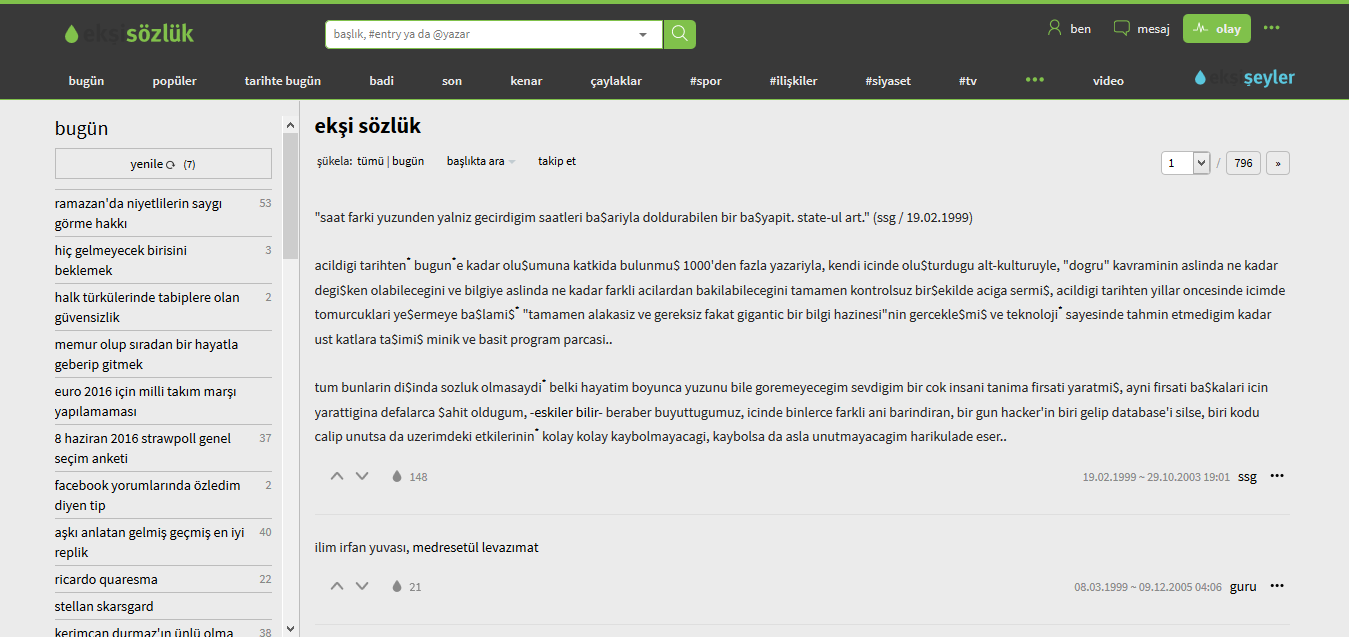Image resolution: width=1349 pixels, height=637 pixels.
Task: Click yenile refresh button
Action: pos(163,164)
